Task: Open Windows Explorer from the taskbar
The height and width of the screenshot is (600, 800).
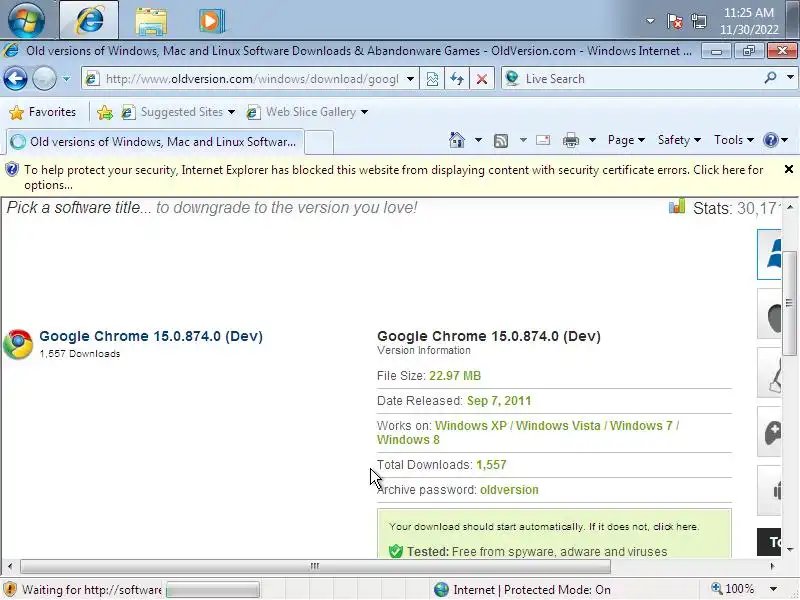Action: [151, 21]
